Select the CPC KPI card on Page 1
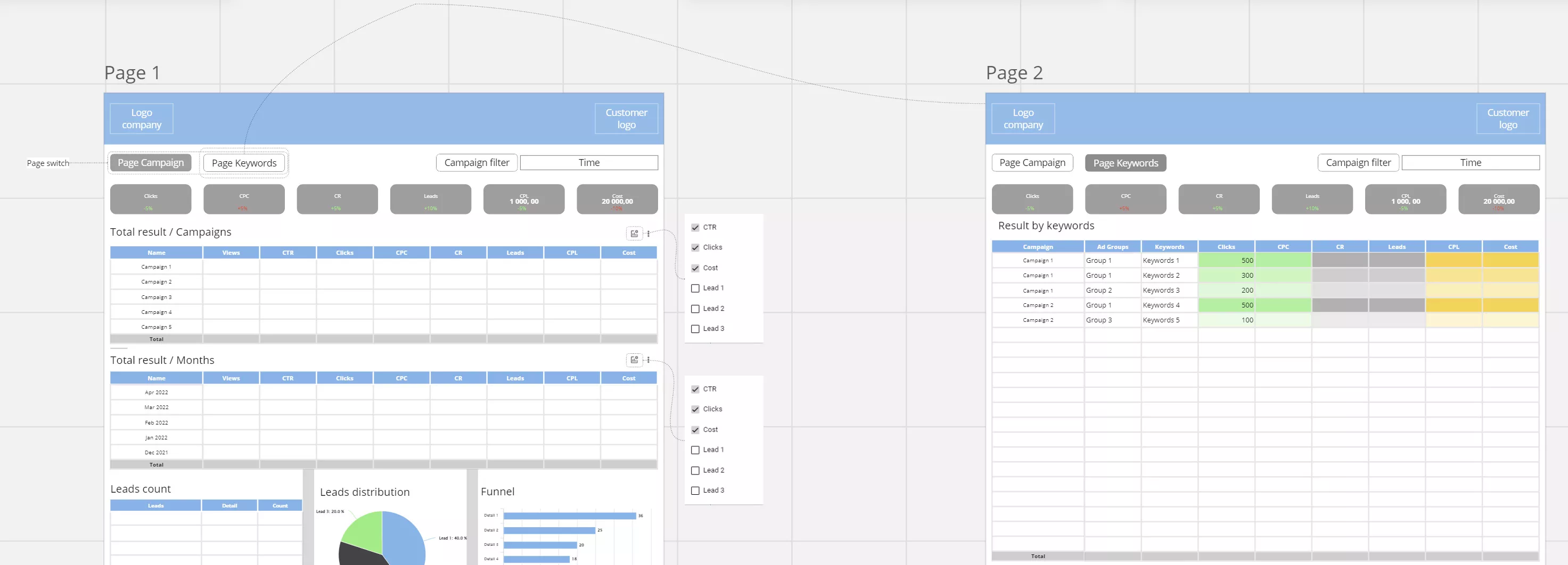 coord(244,200)
